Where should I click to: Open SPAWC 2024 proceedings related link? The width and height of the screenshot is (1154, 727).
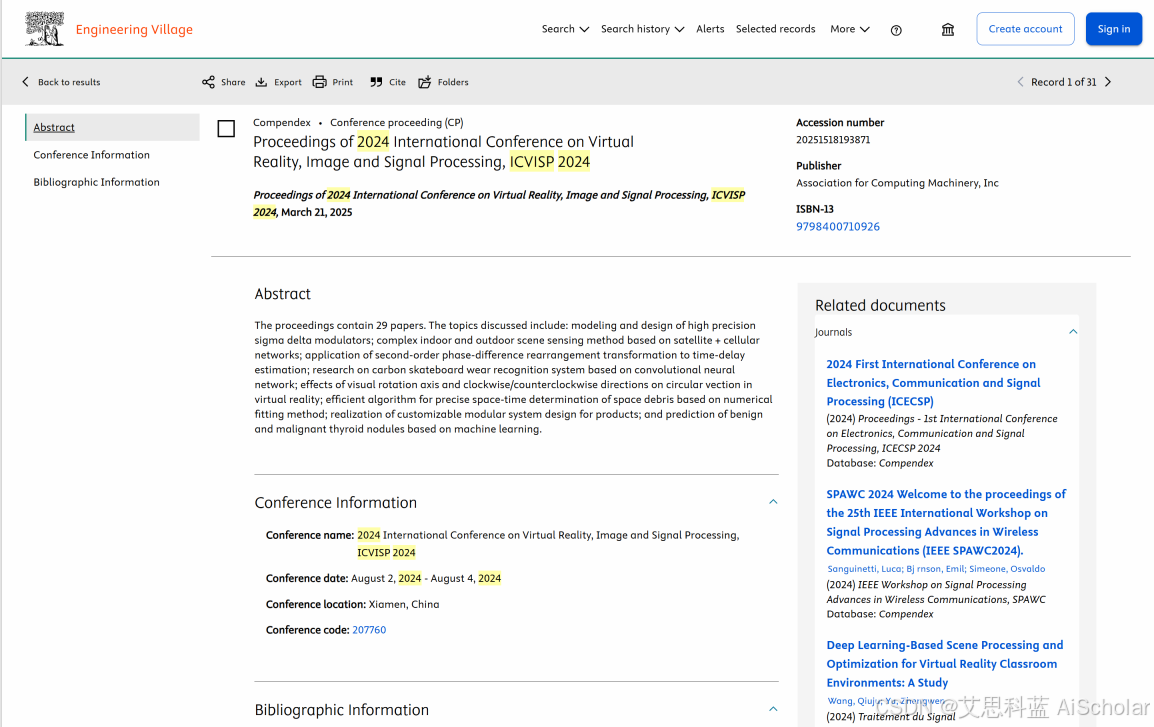pyautogui.click(x=946, y=522)
